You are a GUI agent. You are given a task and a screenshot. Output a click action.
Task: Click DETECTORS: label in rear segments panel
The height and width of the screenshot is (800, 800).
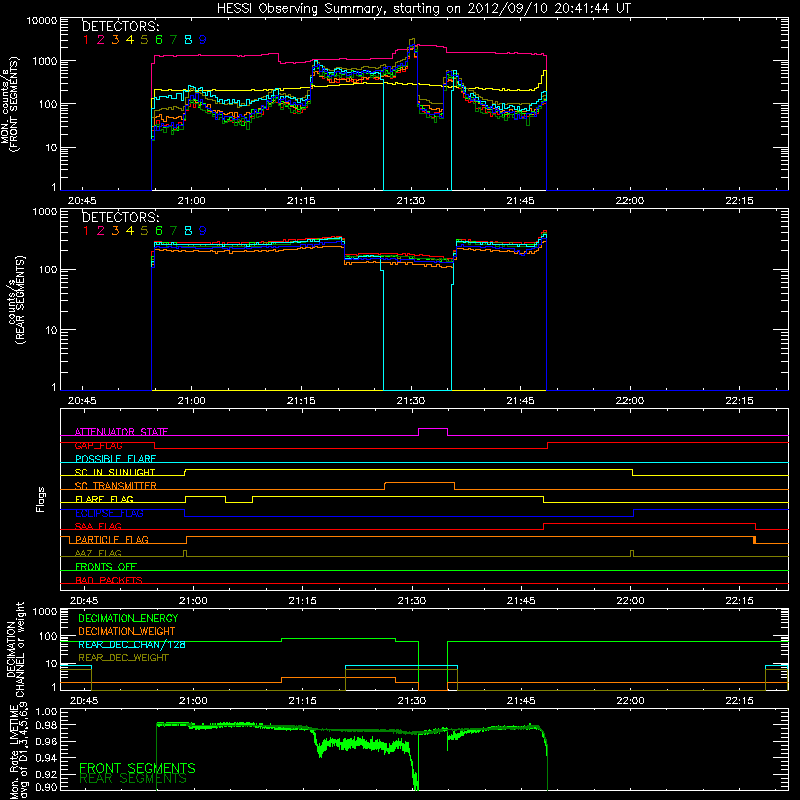click(x=120, y=217)
